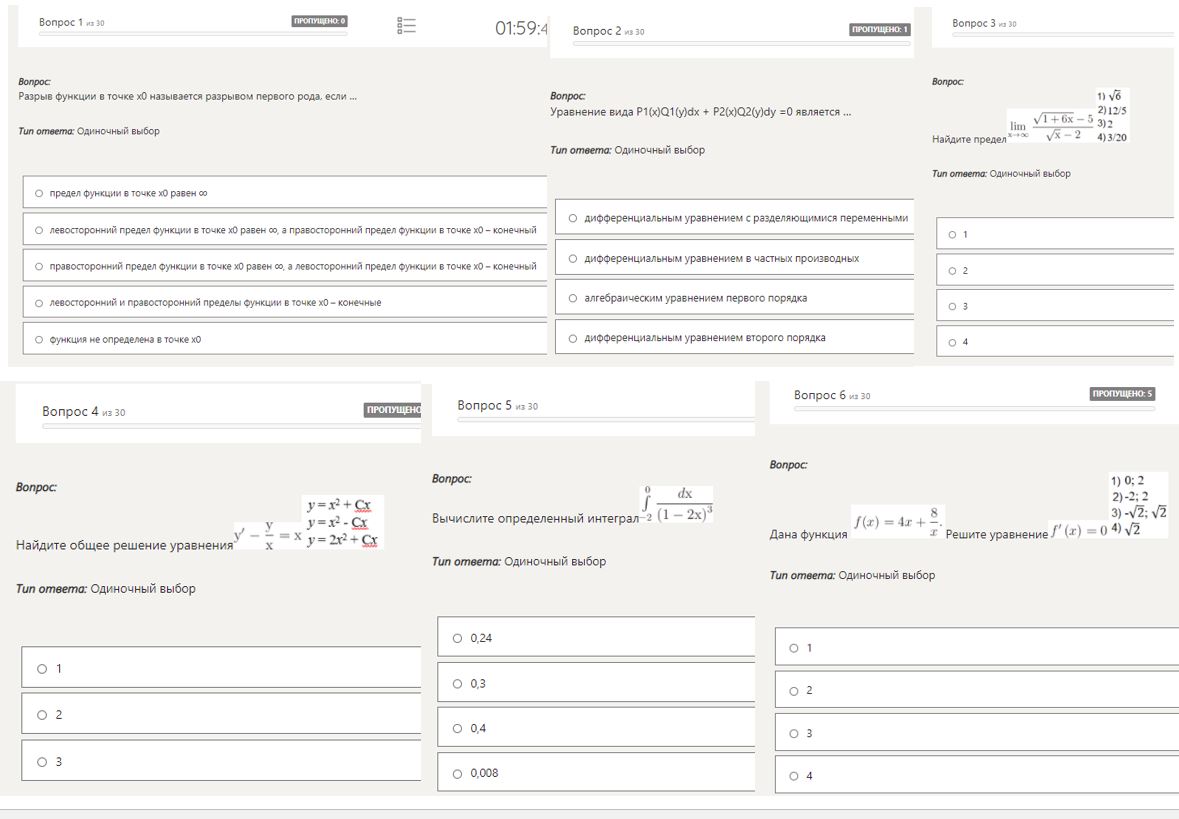The width and height of the screenshot is (1179, 819).
Task: Click the 'Пропущено: 1' badge in question 2
Action: click(880, 30)
